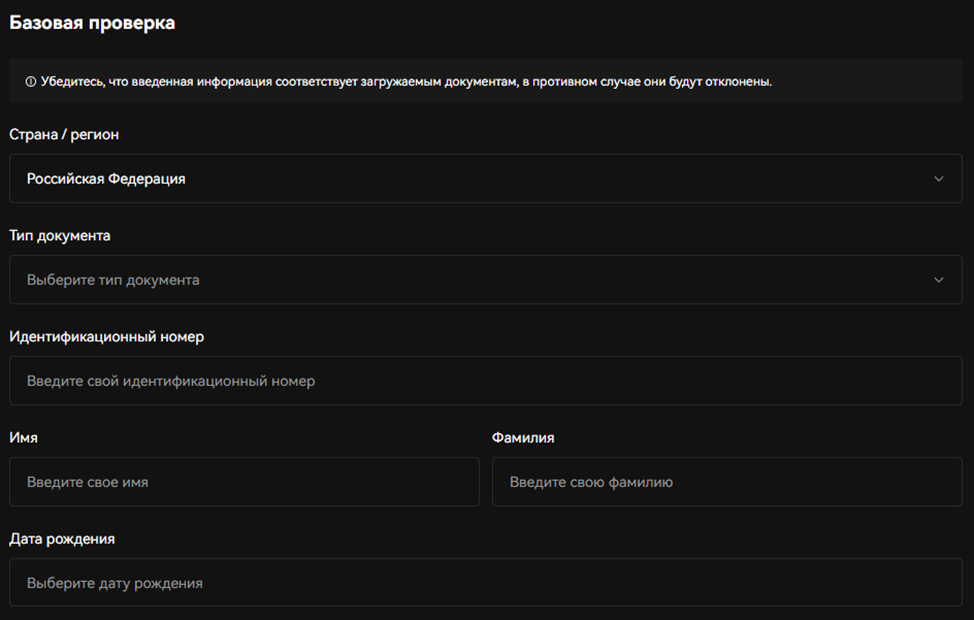Open the Дата рождения date picker field
974x620 pixels.
tap(485, 583)
